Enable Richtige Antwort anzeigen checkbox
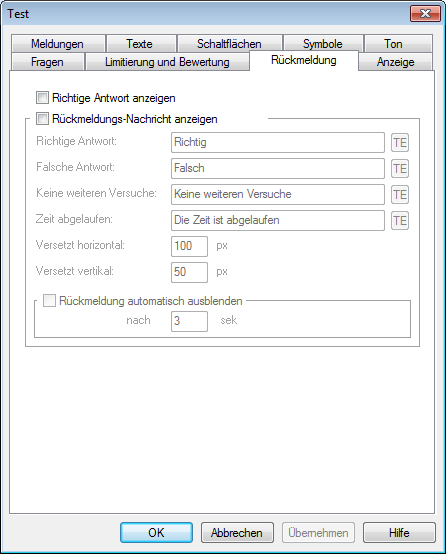This screenshot has width=446, height=554. 42,98
